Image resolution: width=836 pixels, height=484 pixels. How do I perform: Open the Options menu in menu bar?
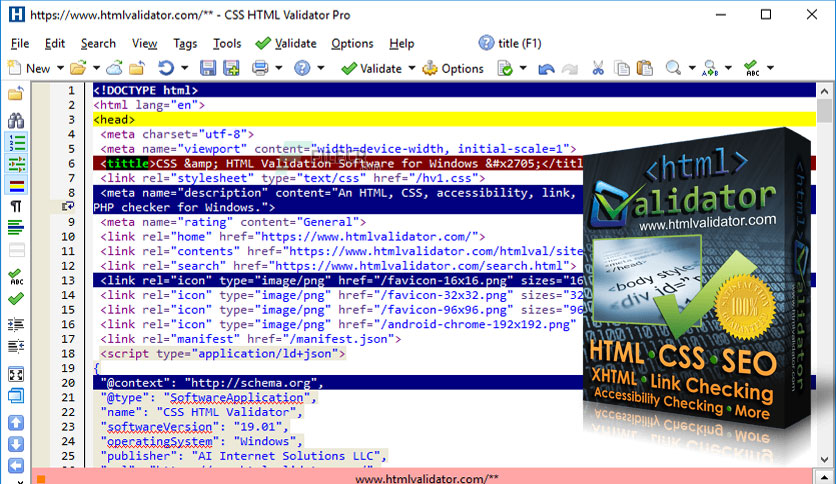pyautogui.click(x=352, y=44)
